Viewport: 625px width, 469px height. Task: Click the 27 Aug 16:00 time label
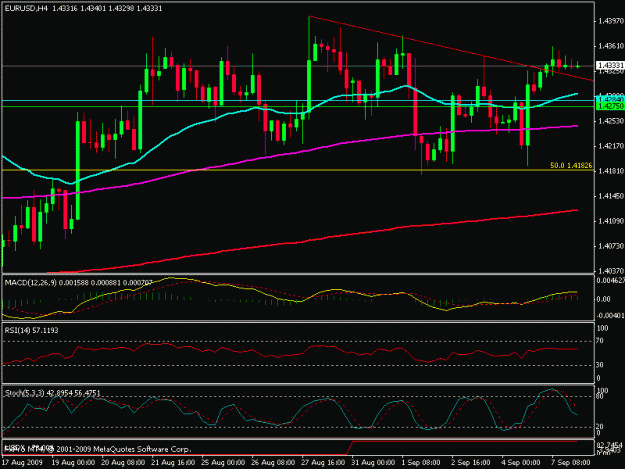pos(323,463)
